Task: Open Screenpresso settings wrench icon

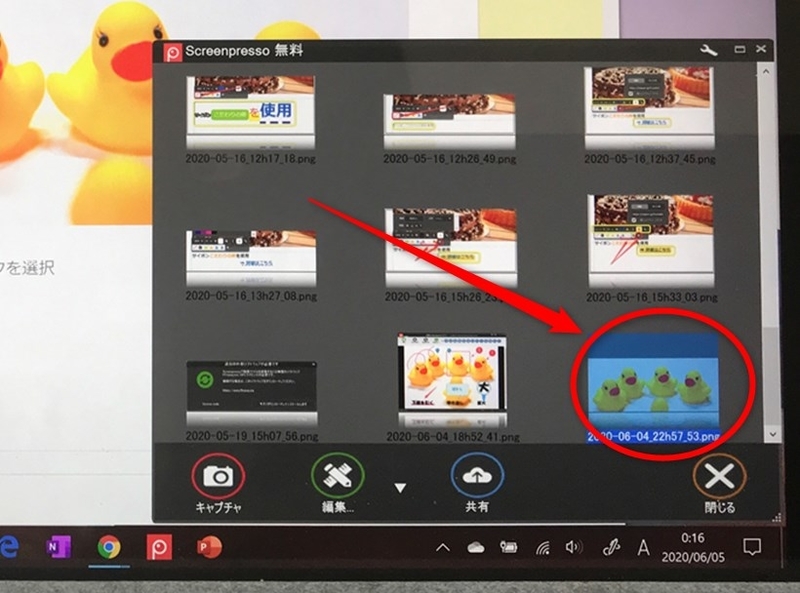Action: tap(709, 50)
